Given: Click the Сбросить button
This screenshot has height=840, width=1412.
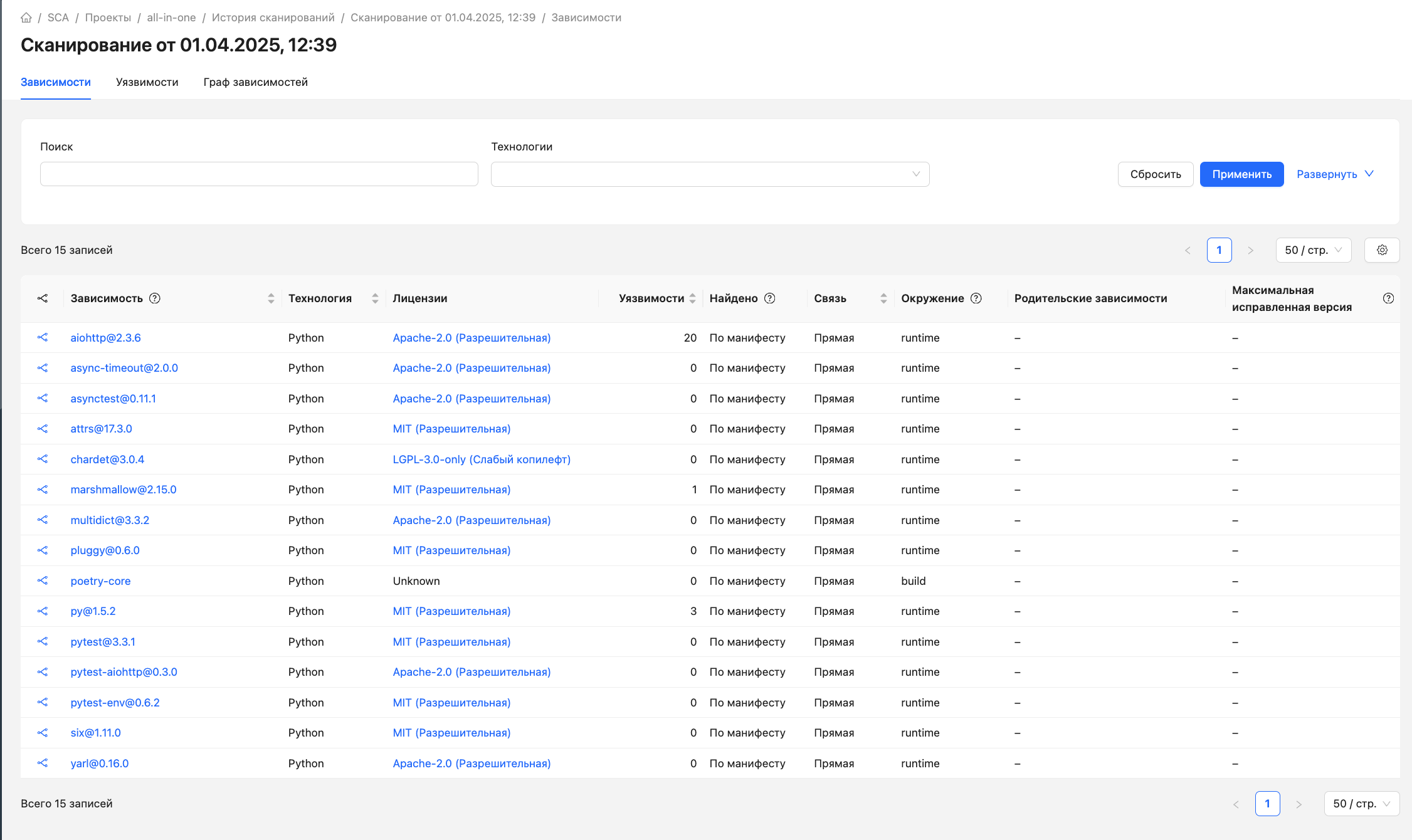Looking at the screenshot, I should [x=1156, y=174].
